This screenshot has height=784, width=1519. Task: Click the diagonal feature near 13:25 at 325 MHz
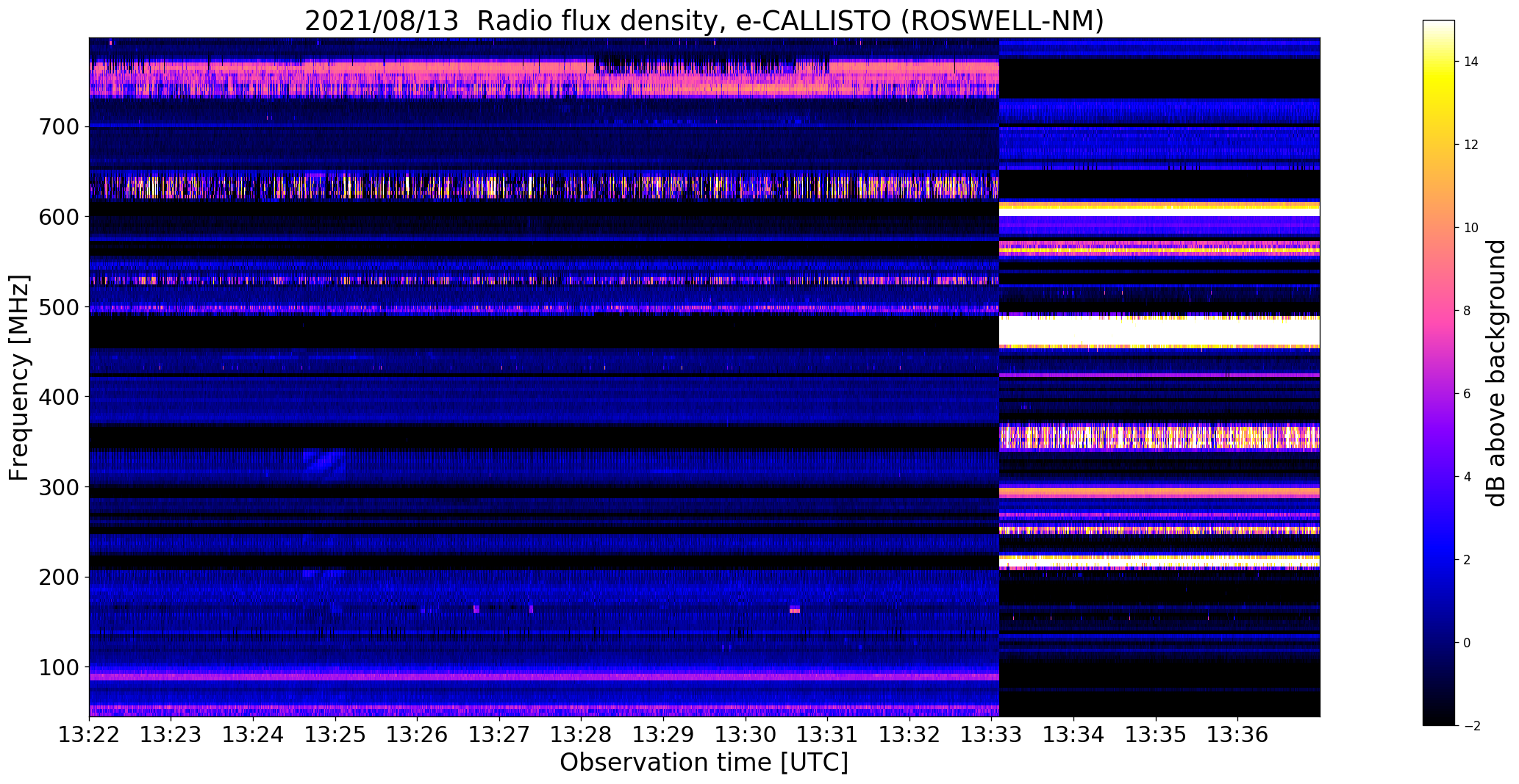click(324, 464)
